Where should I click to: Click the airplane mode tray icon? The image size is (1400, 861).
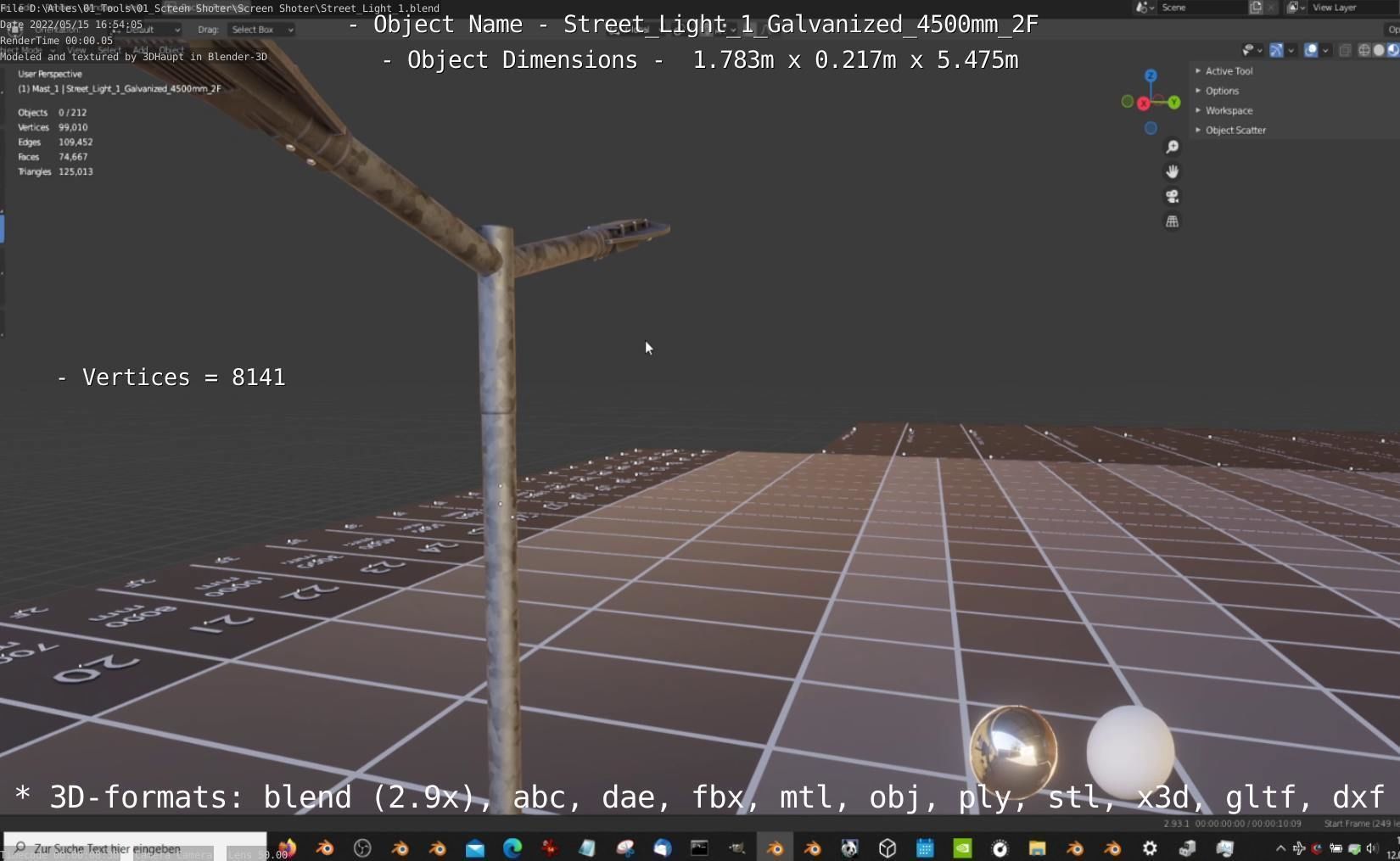point(1298,847)
